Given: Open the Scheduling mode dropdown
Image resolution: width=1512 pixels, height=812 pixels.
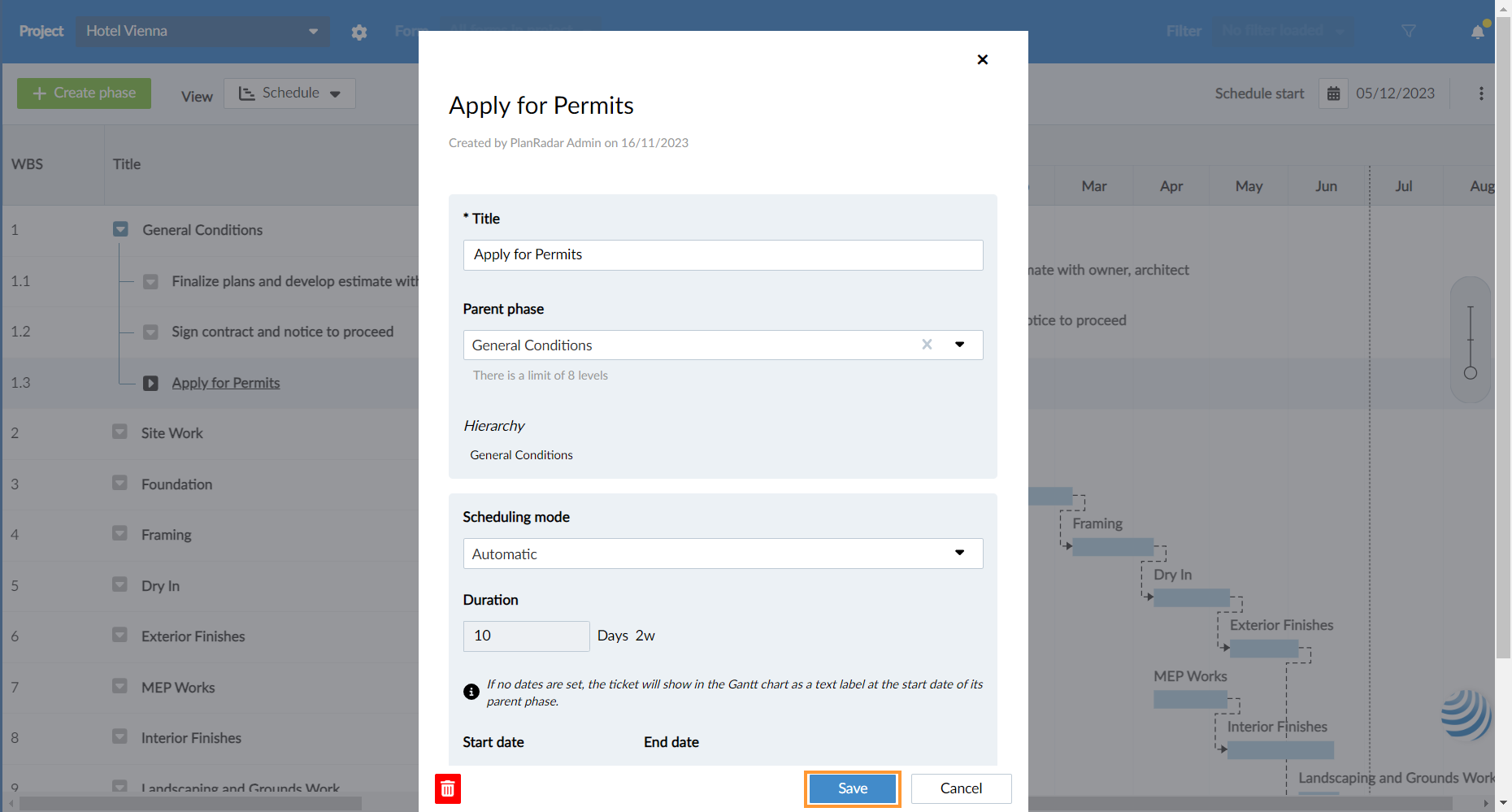Looking at the screenshot, I should tap(722, 554).
